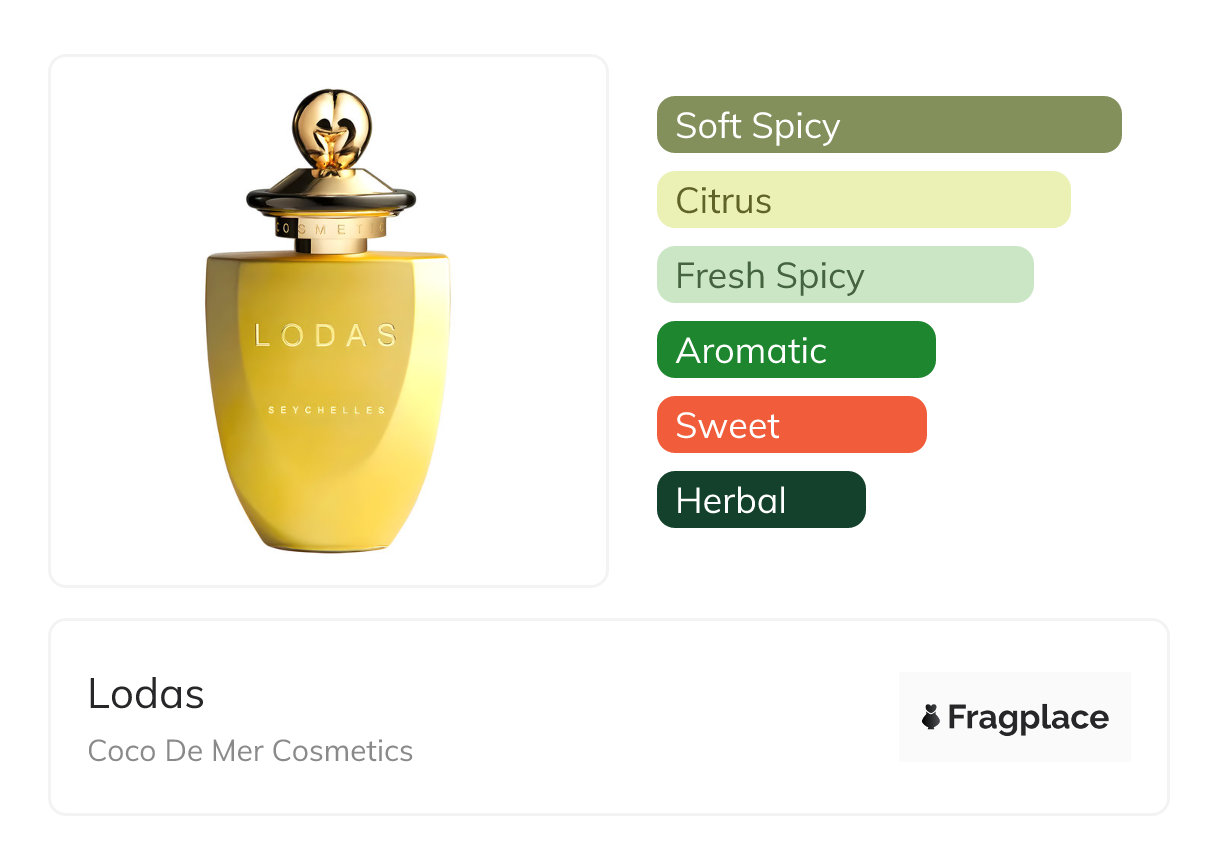This screenshot has height=864, width=1218.
Task: Choose the Fresh Spicy accord bar
Action: pyautogui.click(x=844, y=275)
